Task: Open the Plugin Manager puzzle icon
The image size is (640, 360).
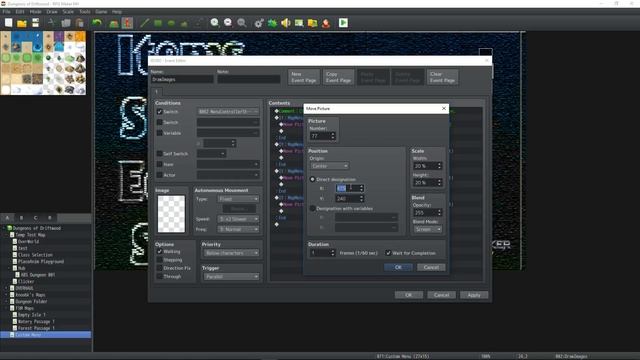Action: [x=272, y=23]
